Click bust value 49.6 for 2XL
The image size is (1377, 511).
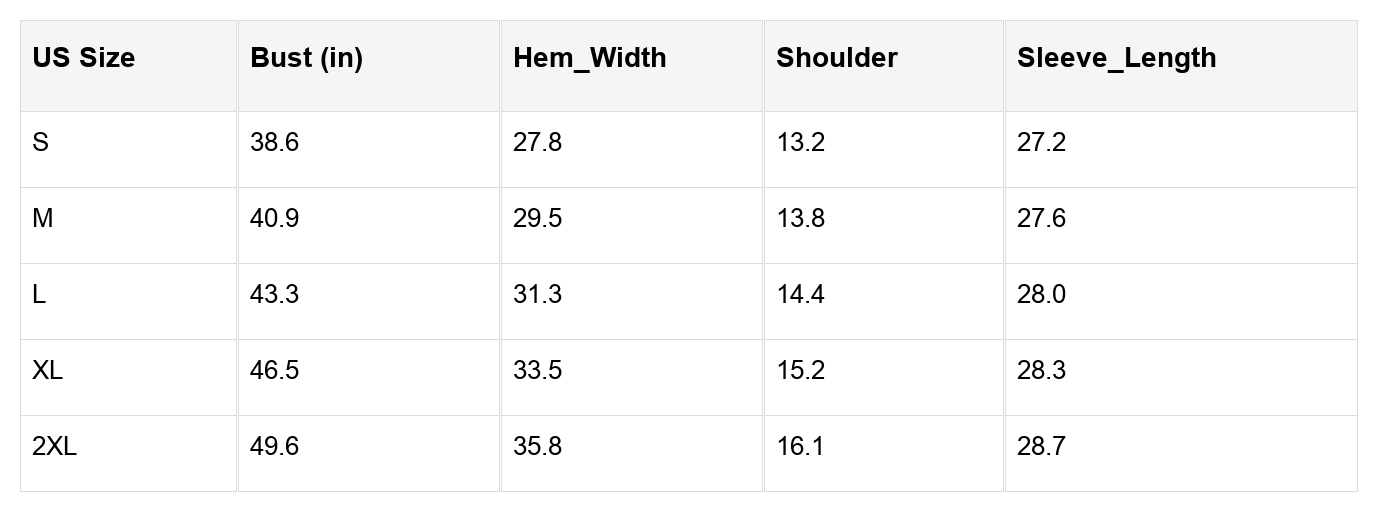(274, 447)
